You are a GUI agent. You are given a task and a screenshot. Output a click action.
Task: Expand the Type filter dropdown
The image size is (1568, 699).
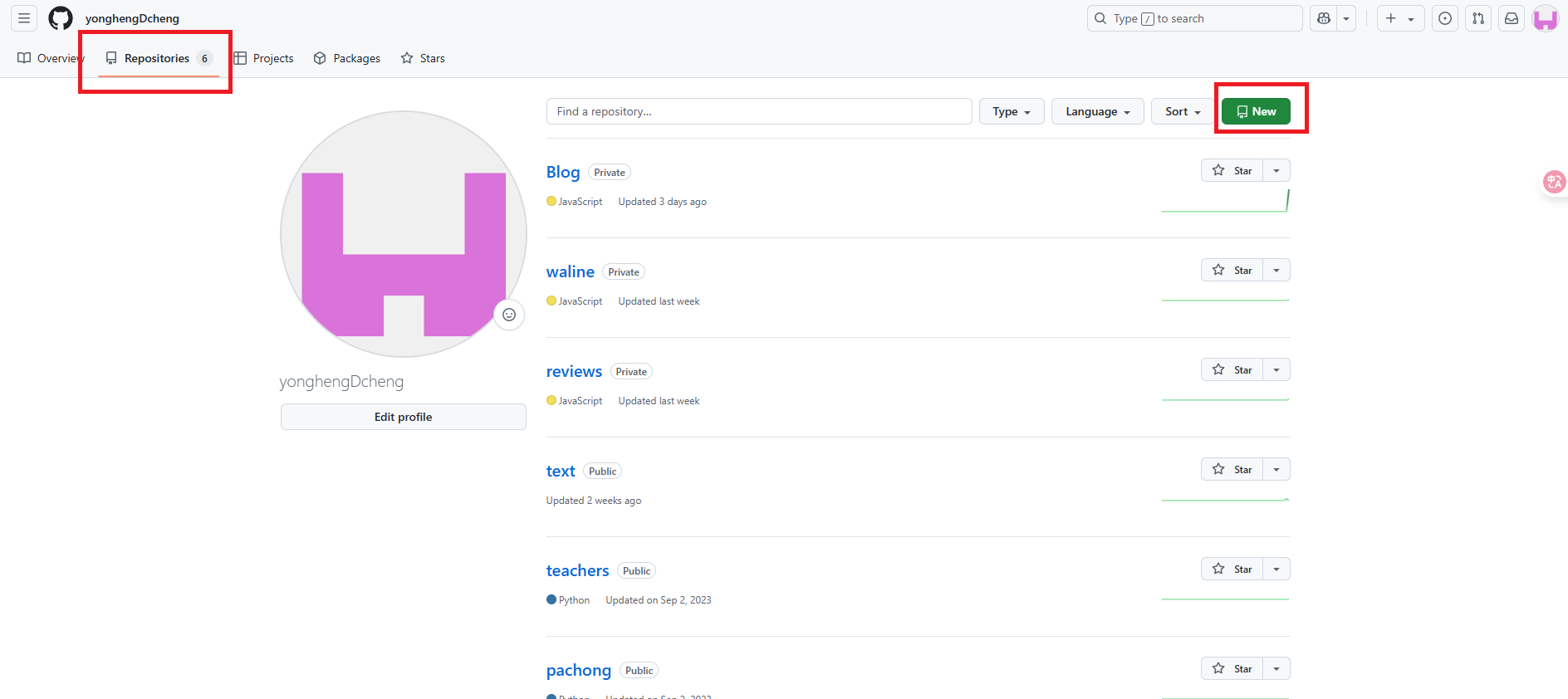coord(1011,111)
